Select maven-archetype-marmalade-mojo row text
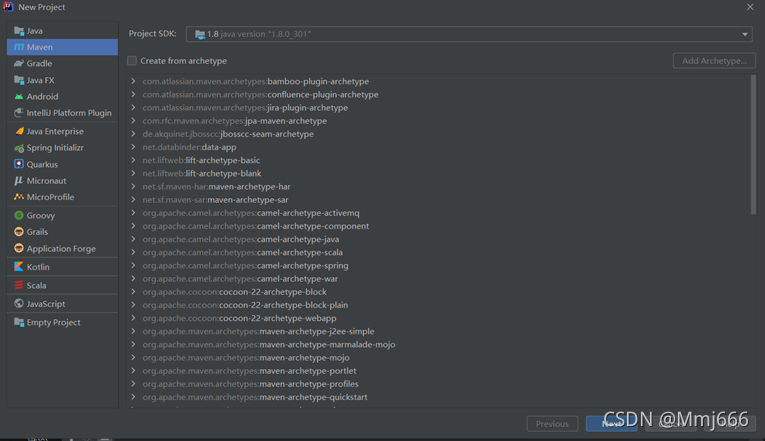 pos(269,344)
